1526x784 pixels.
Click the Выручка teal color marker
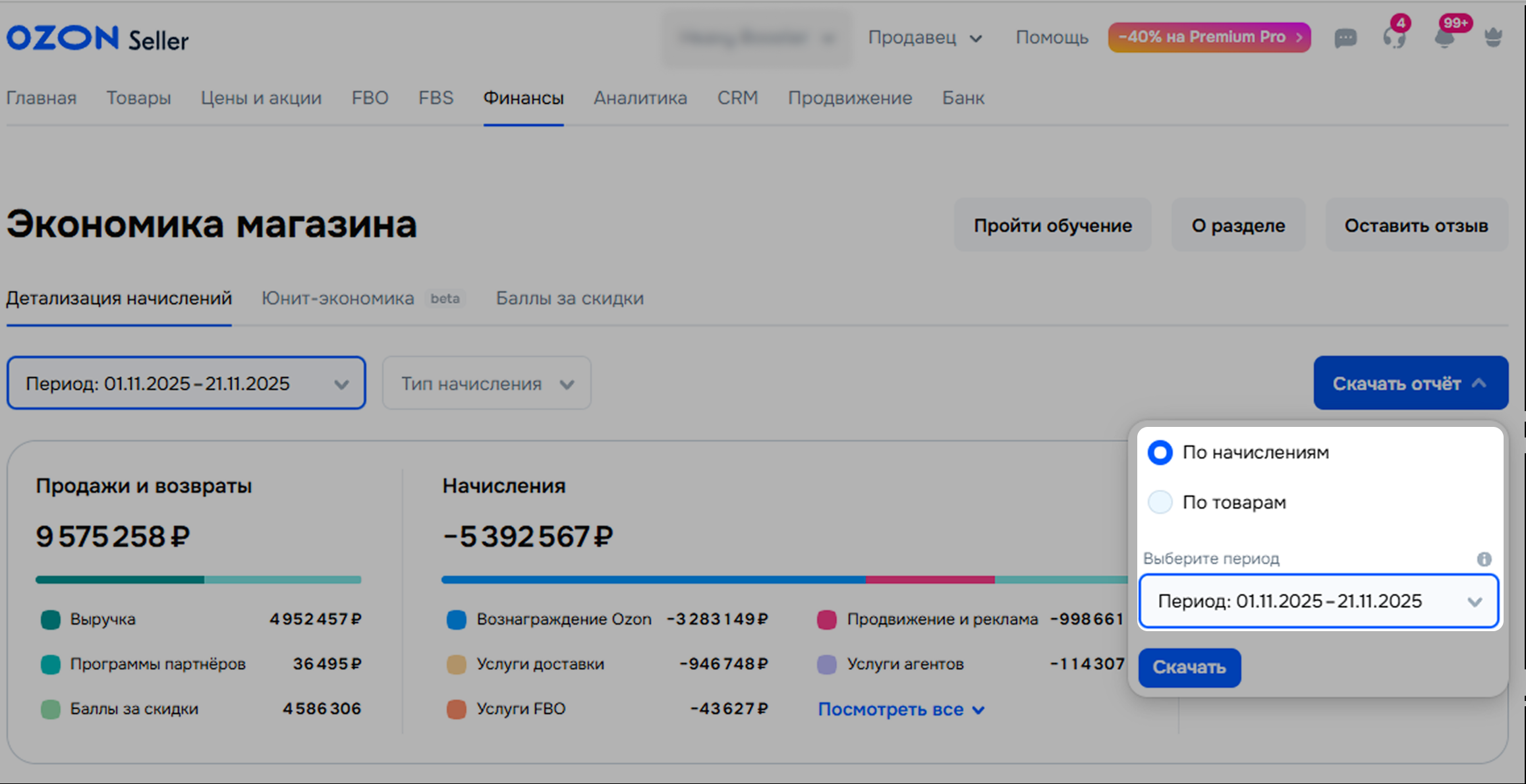tap(51, 619)
